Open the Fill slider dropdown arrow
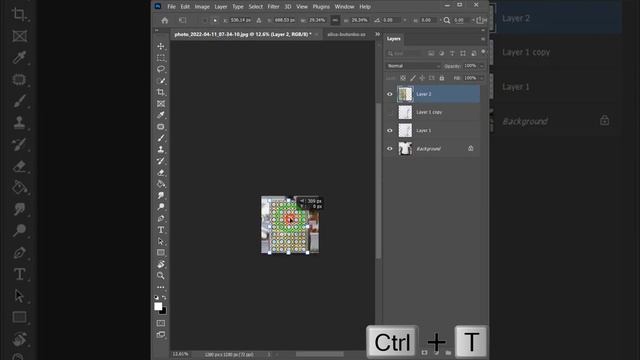The width and height of the screenshot is (640, 360). (x=482, y=78)
